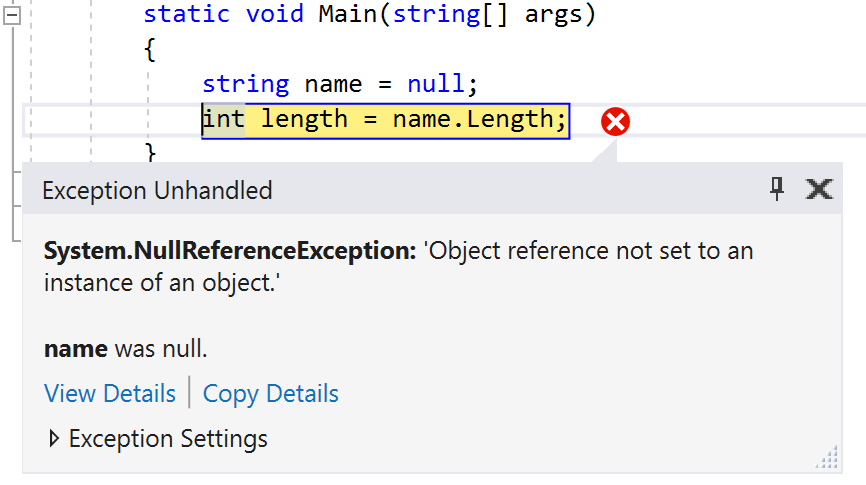
Task: Expand the Exception Settings triangle
Action: click(54, 439)
